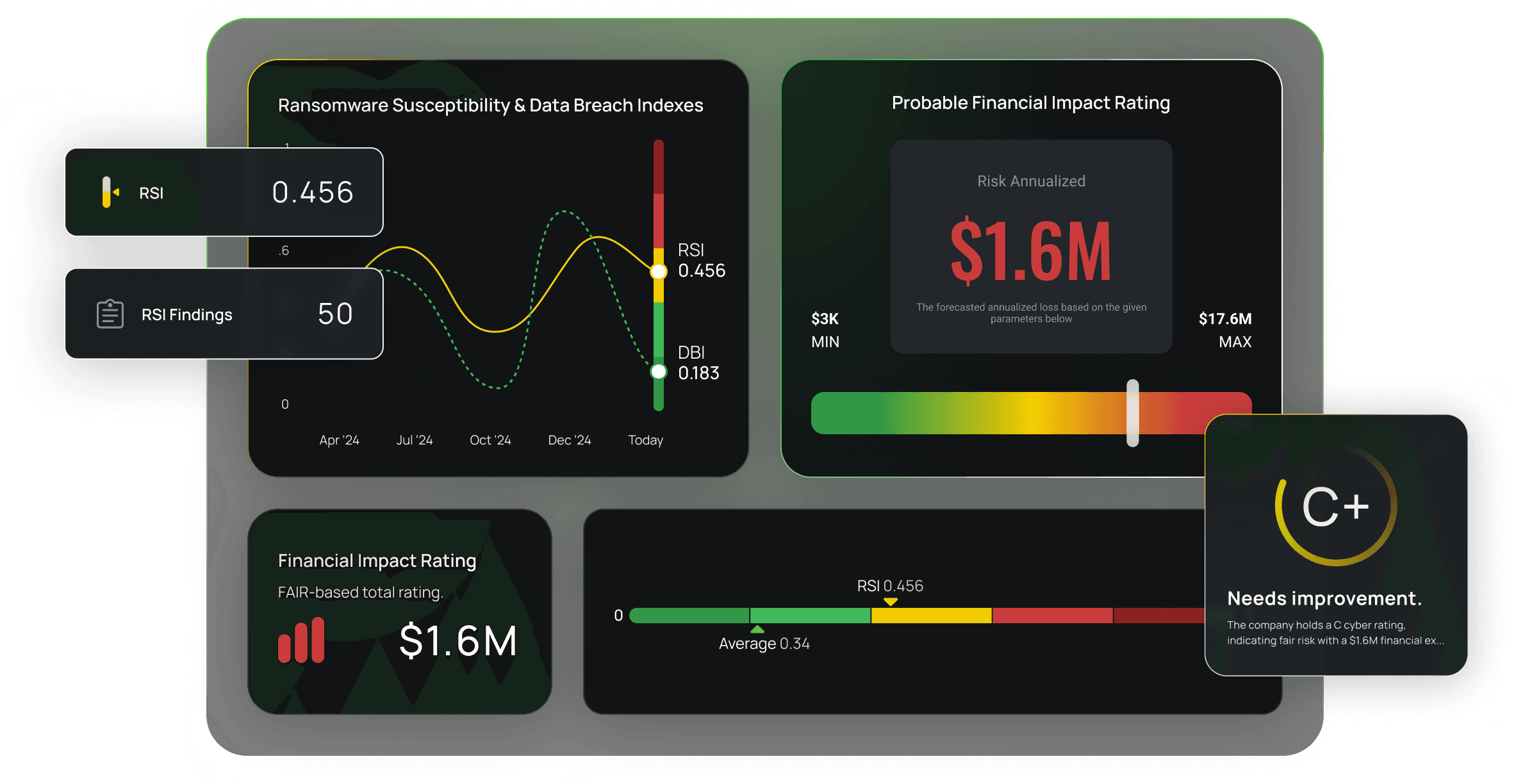The height and width of the screenshot is (784, 1516).
Task: Click the Oct '24 axis label
Action: [490, 440]
